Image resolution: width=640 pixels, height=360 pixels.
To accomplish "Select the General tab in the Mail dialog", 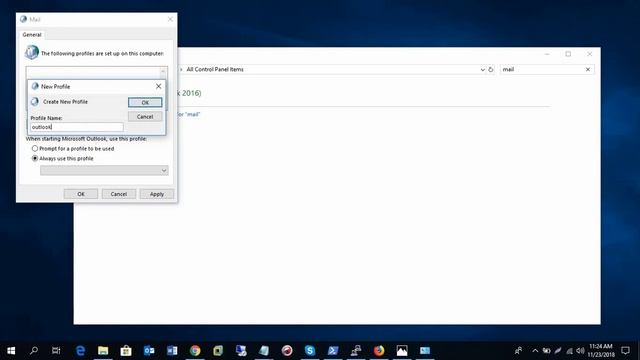I will tap(32, 35).
